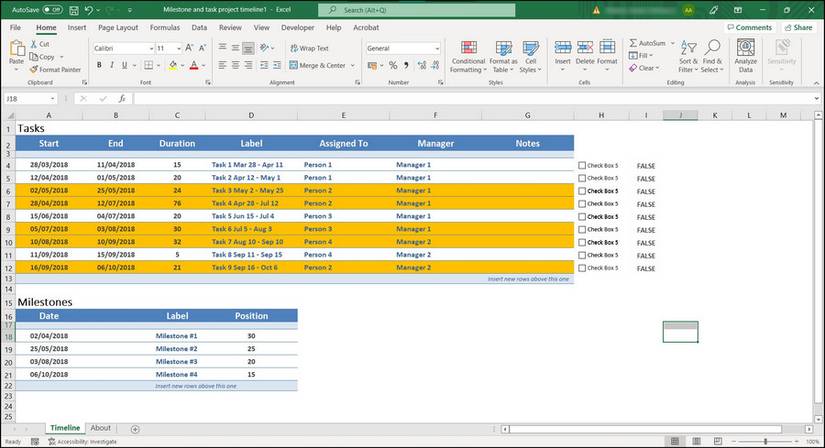Viewport: 825px width, 448px height.
Task: Check the checkbox next to Task 9 row
Action: pos(583,268)
